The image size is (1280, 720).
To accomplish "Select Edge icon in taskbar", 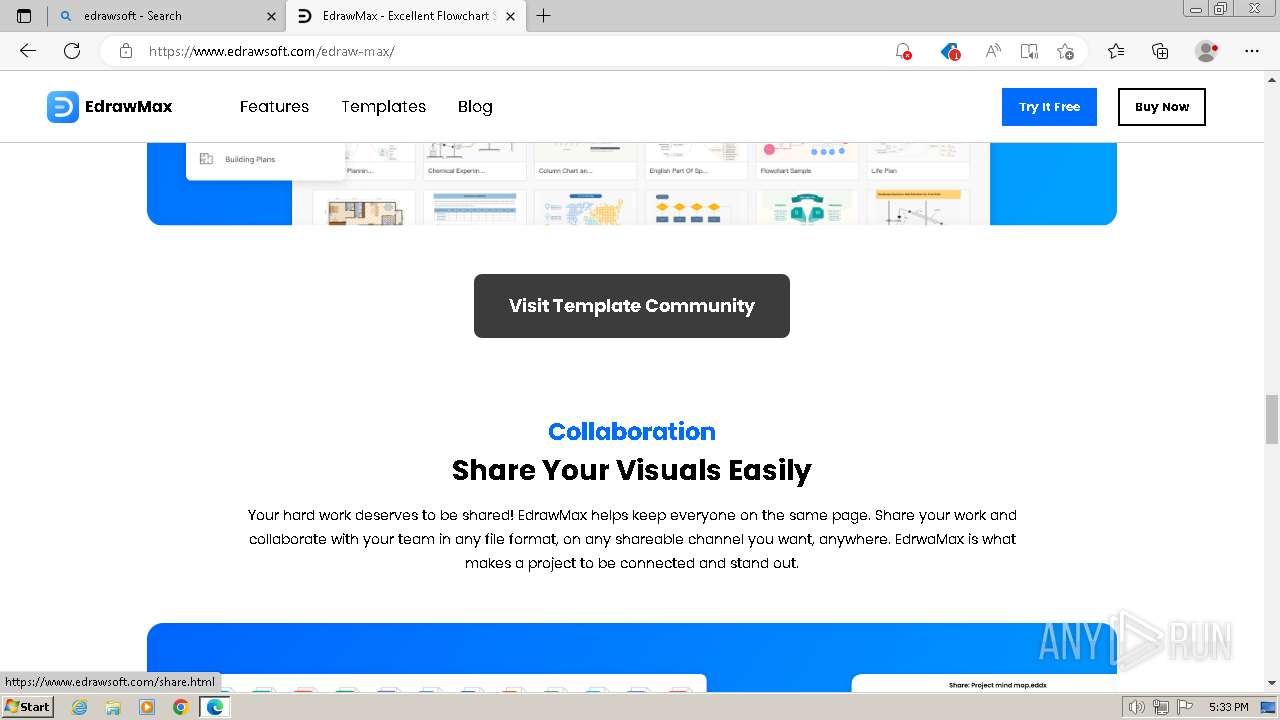I will click(x=215, y=707).
